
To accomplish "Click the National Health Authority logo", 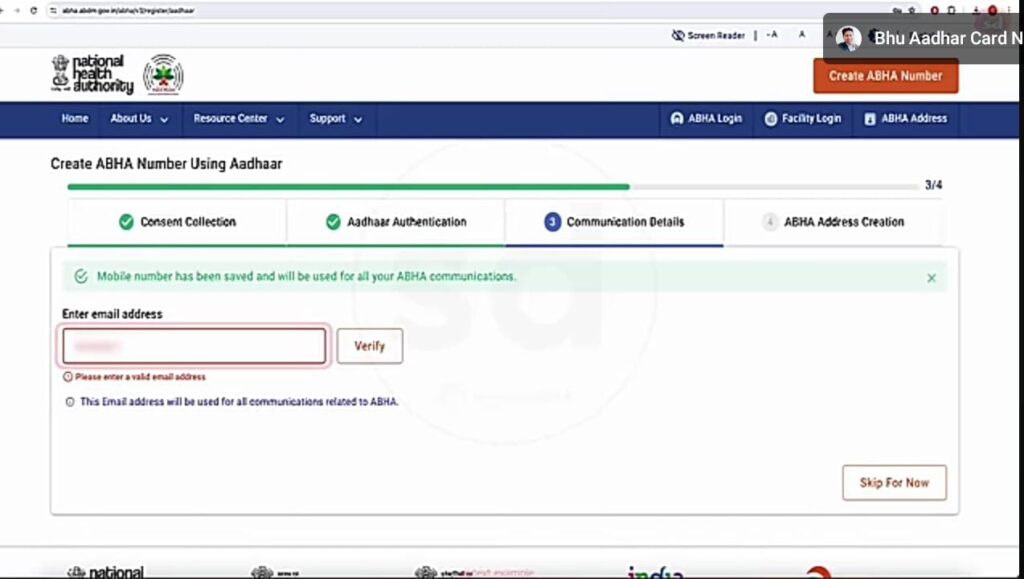I will tap(92, 74).
